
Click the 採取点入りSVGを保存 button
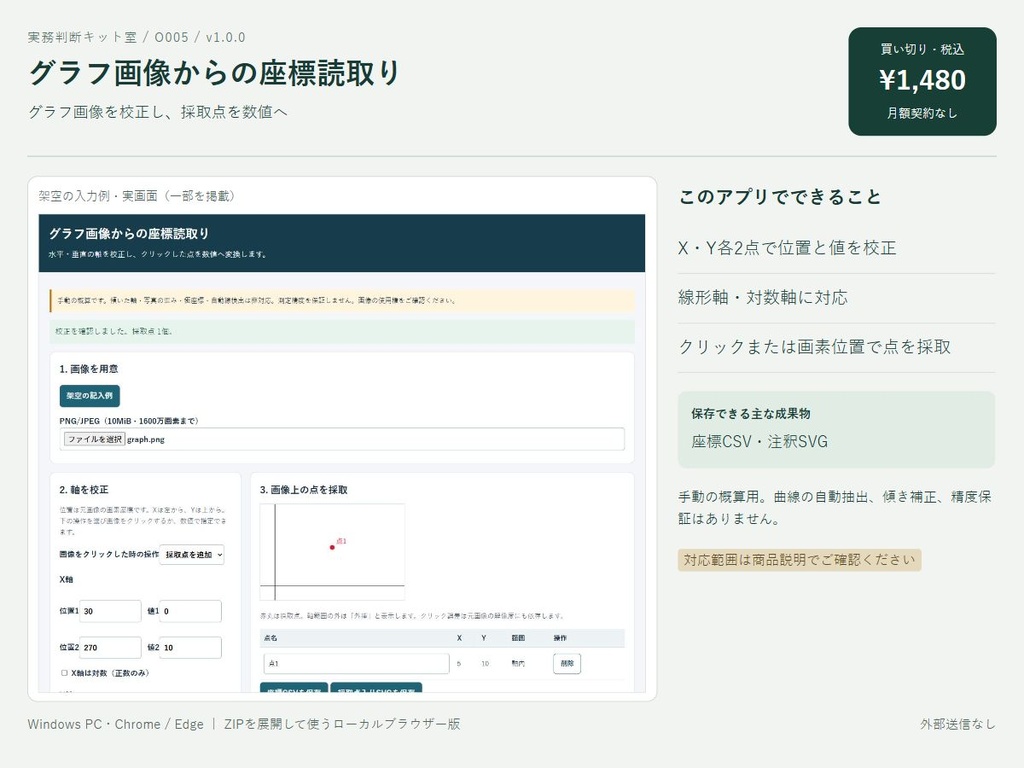click(x=376, y=688)
